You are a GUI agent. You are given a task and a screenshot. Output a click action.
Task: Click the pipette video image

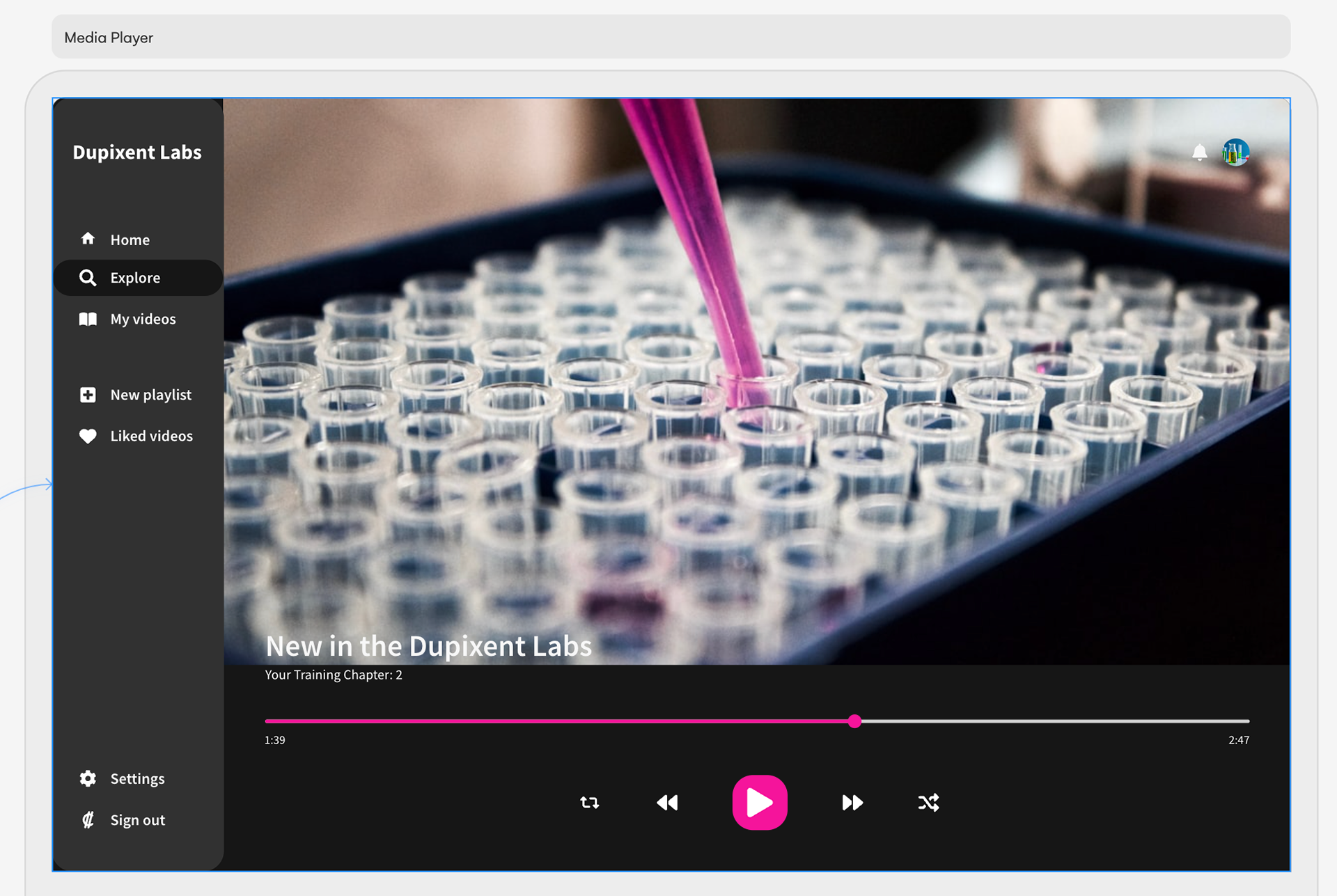coord(756,381)
